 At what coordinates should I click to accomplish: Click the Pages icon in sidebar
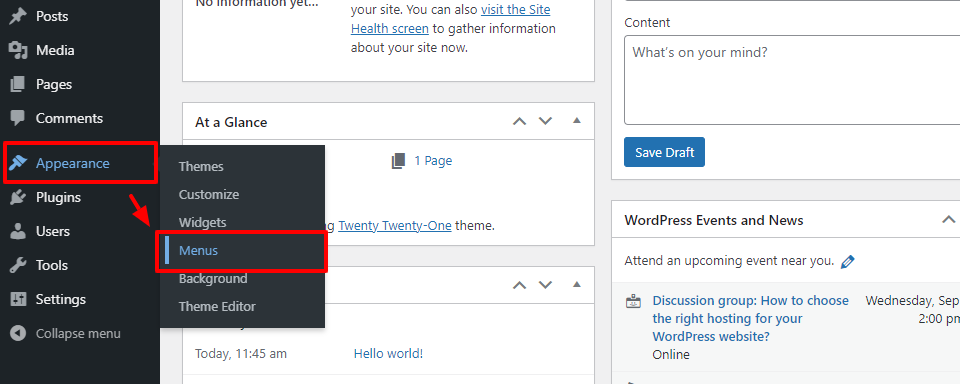coord(18,85)
